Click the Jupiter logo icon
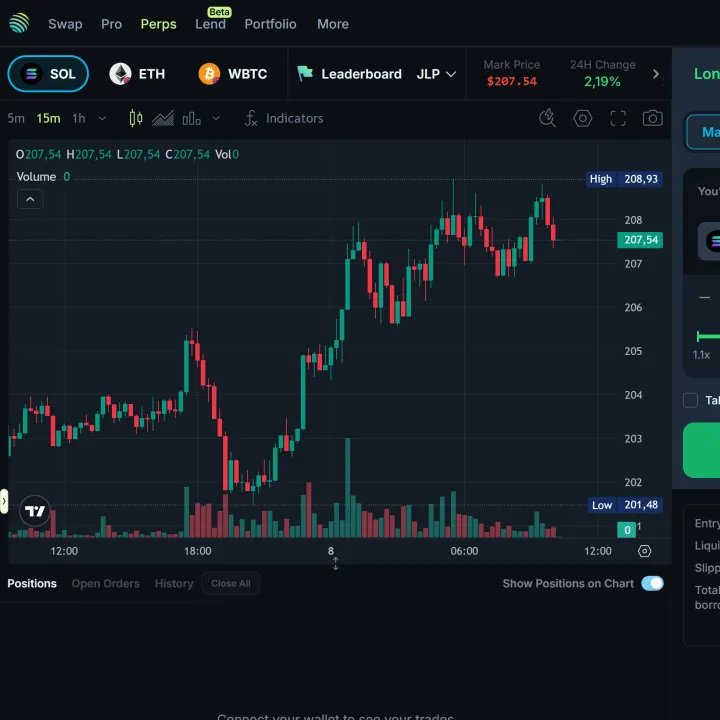 (19, 24)
